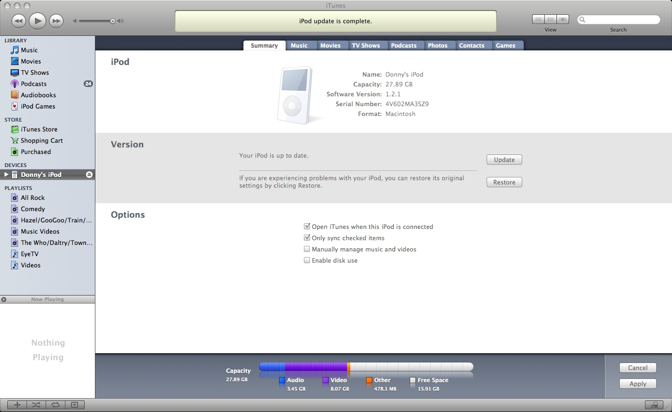Click the volume slider knob
The height and width of the screenshot is (412, 672).
[x=112, y=20]
